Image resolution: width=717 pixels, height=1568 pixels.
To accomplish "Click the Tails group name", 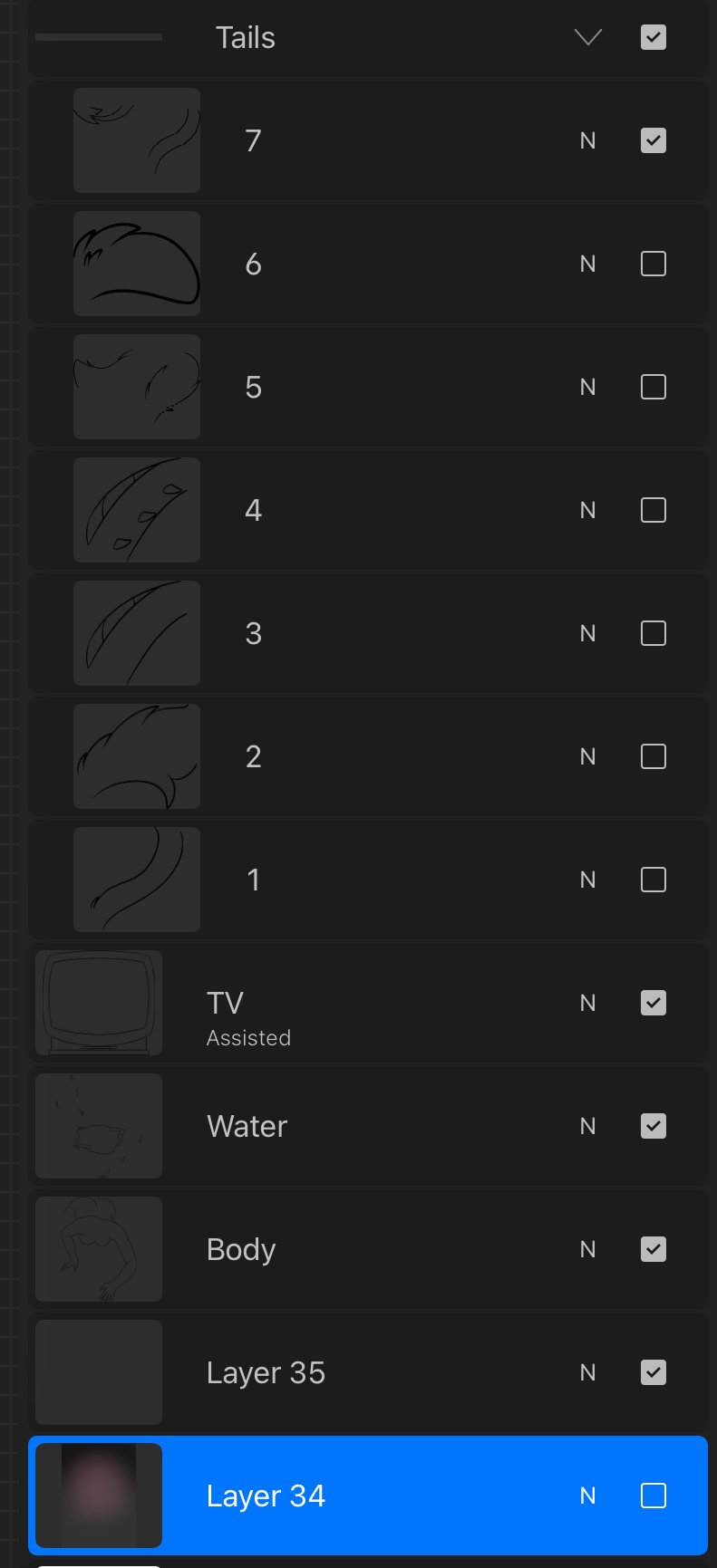I will [x=246, y=37].
